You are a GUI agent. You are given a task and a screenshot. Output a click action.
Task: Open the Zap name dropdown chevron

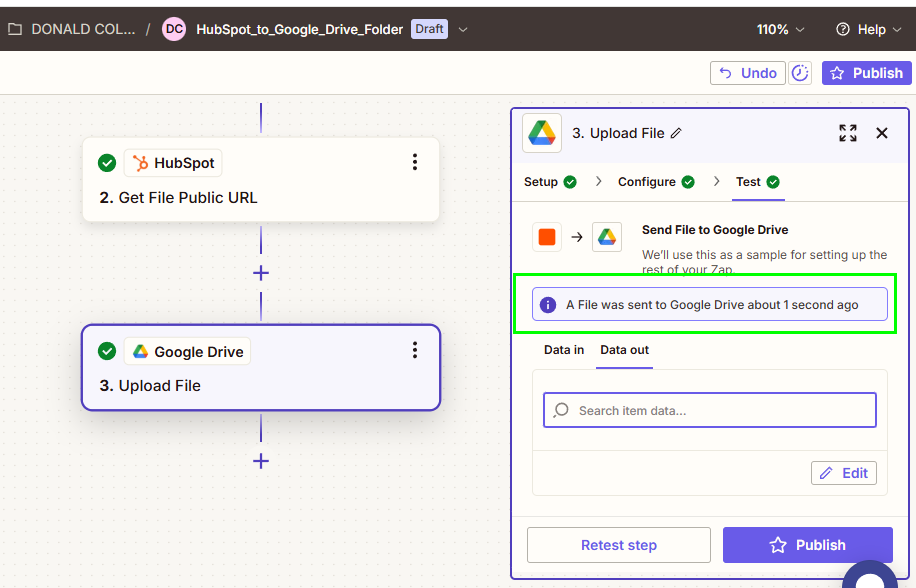coord(463,30)
